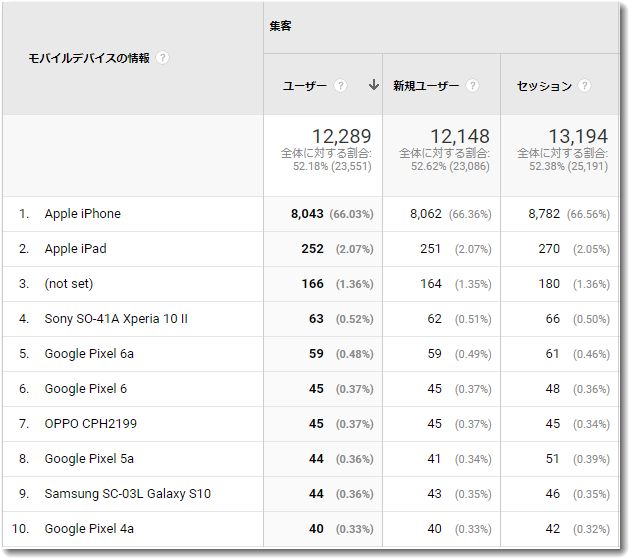Click iPhone users percentage (66.03%)
The width and height of the screenshot is (629, 558).
pyautogui.click(x=351, y=214)
